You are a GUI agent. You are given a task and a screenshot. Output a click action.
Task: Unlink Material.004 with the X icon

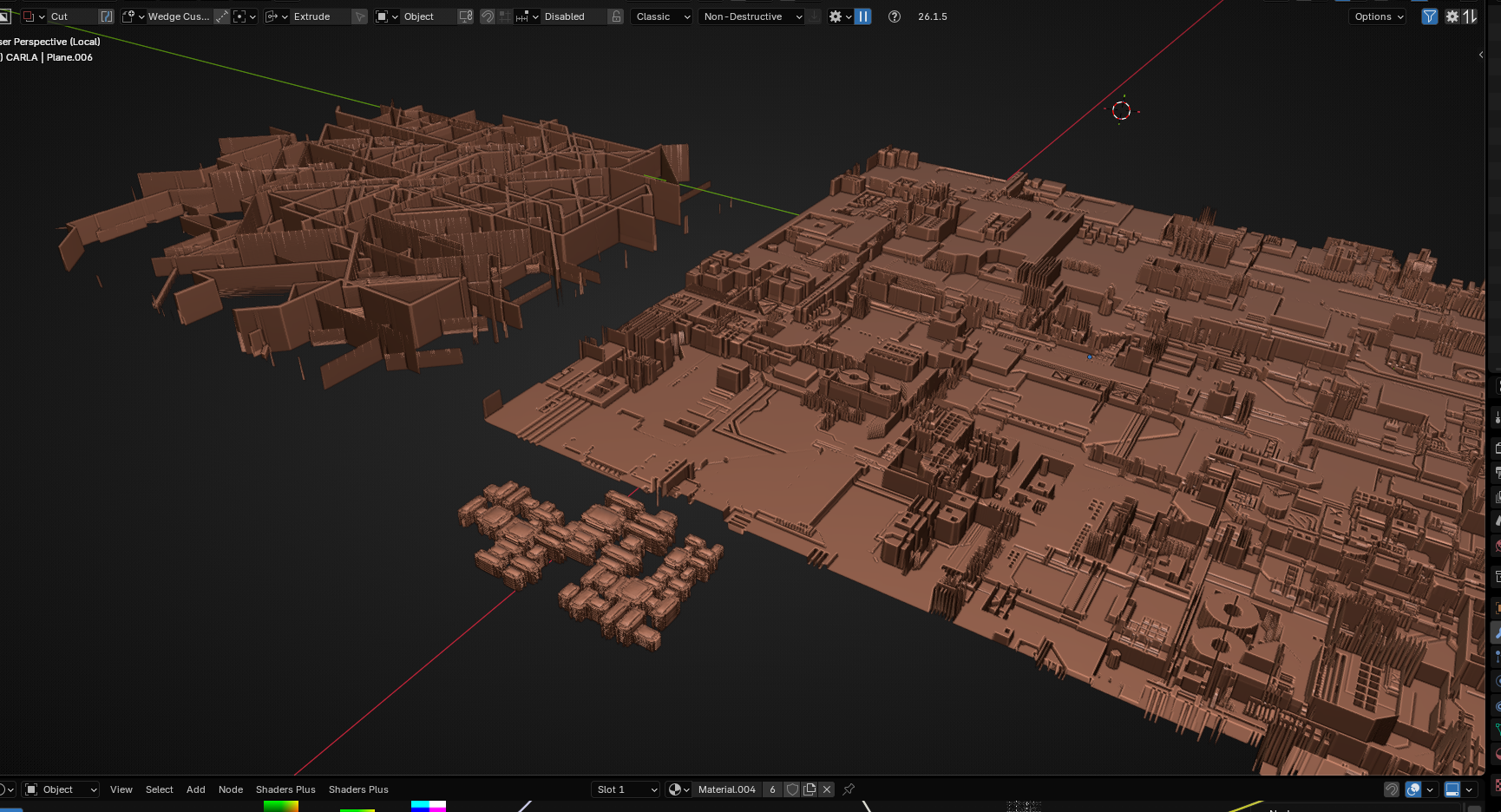coord(827,789)
